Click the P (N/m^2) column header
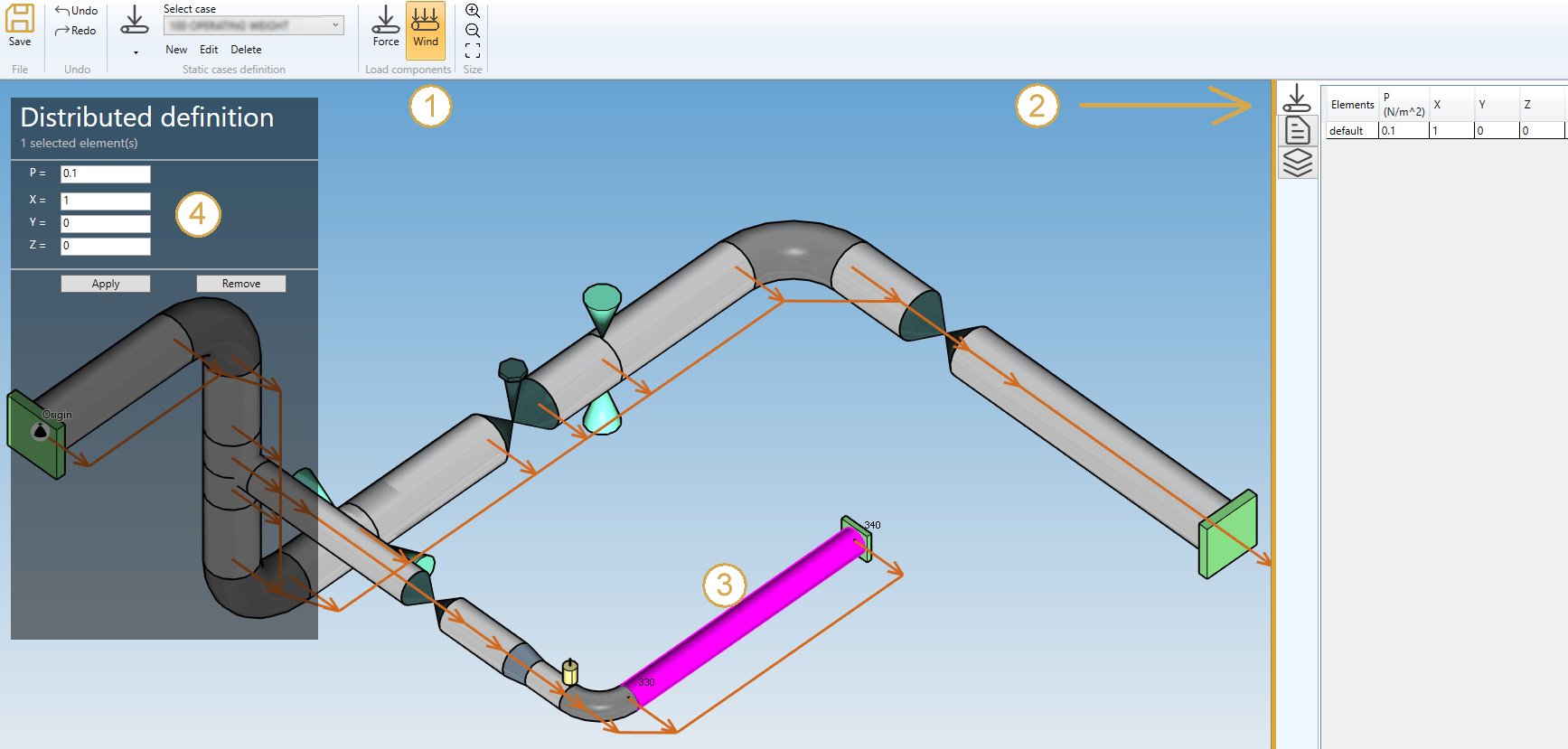Image resolution: width=1568 pixels, height=749 pixels. 1404,105
